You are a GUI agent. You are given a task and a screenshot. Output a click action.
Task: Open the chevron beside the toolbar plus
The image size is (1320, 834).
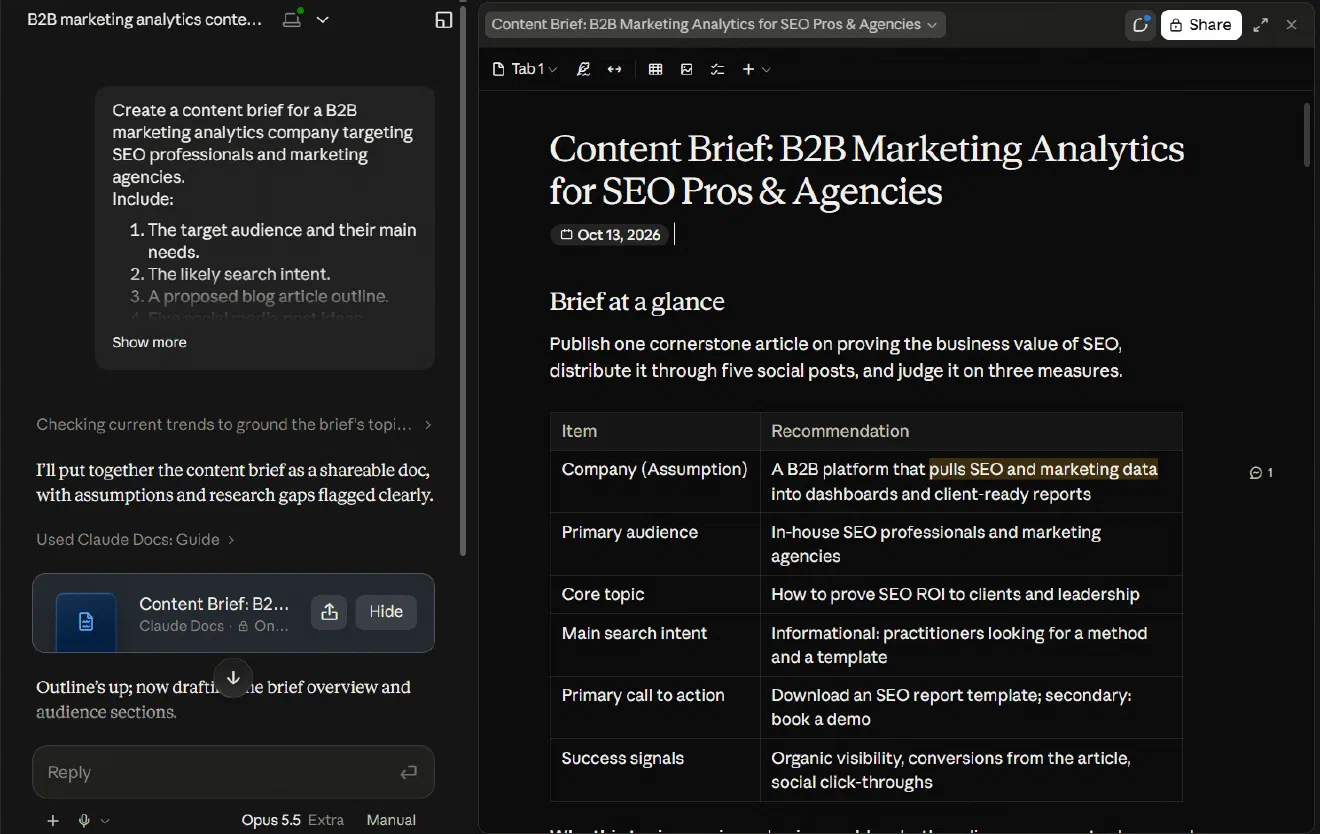(767, 69)
